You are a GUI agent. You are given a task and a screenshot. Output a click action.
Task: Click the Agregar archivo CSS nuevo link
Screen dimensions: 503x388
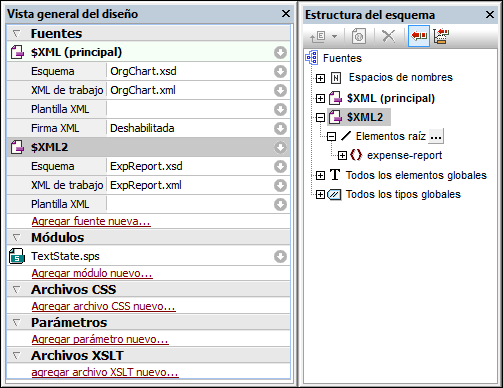[103, 306]
